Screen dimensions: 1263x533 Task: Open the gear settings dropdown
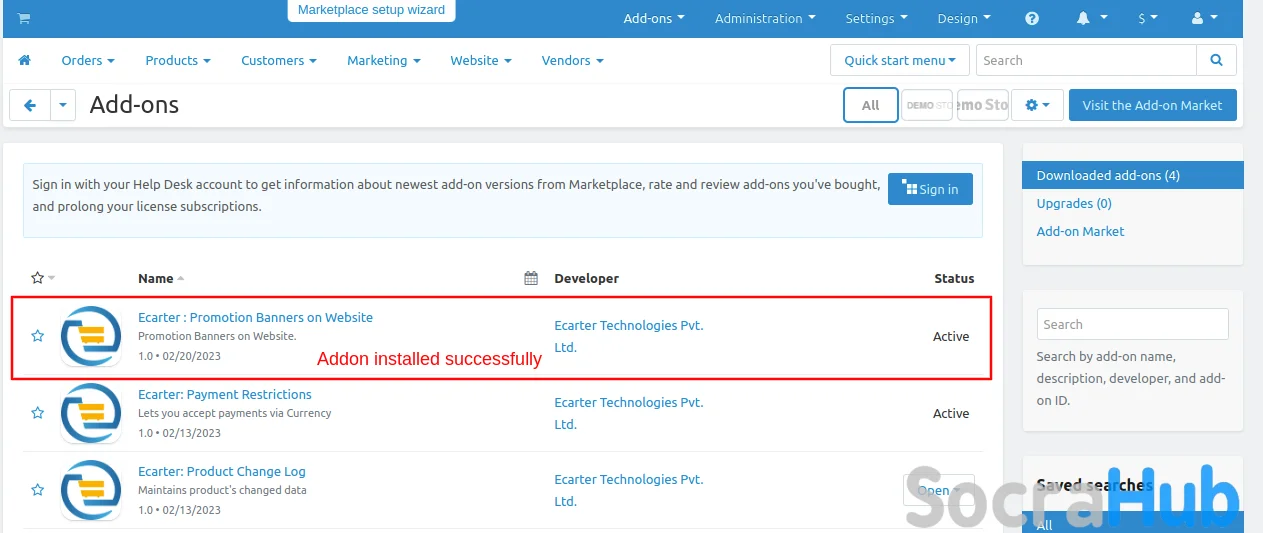[1037, 105]
